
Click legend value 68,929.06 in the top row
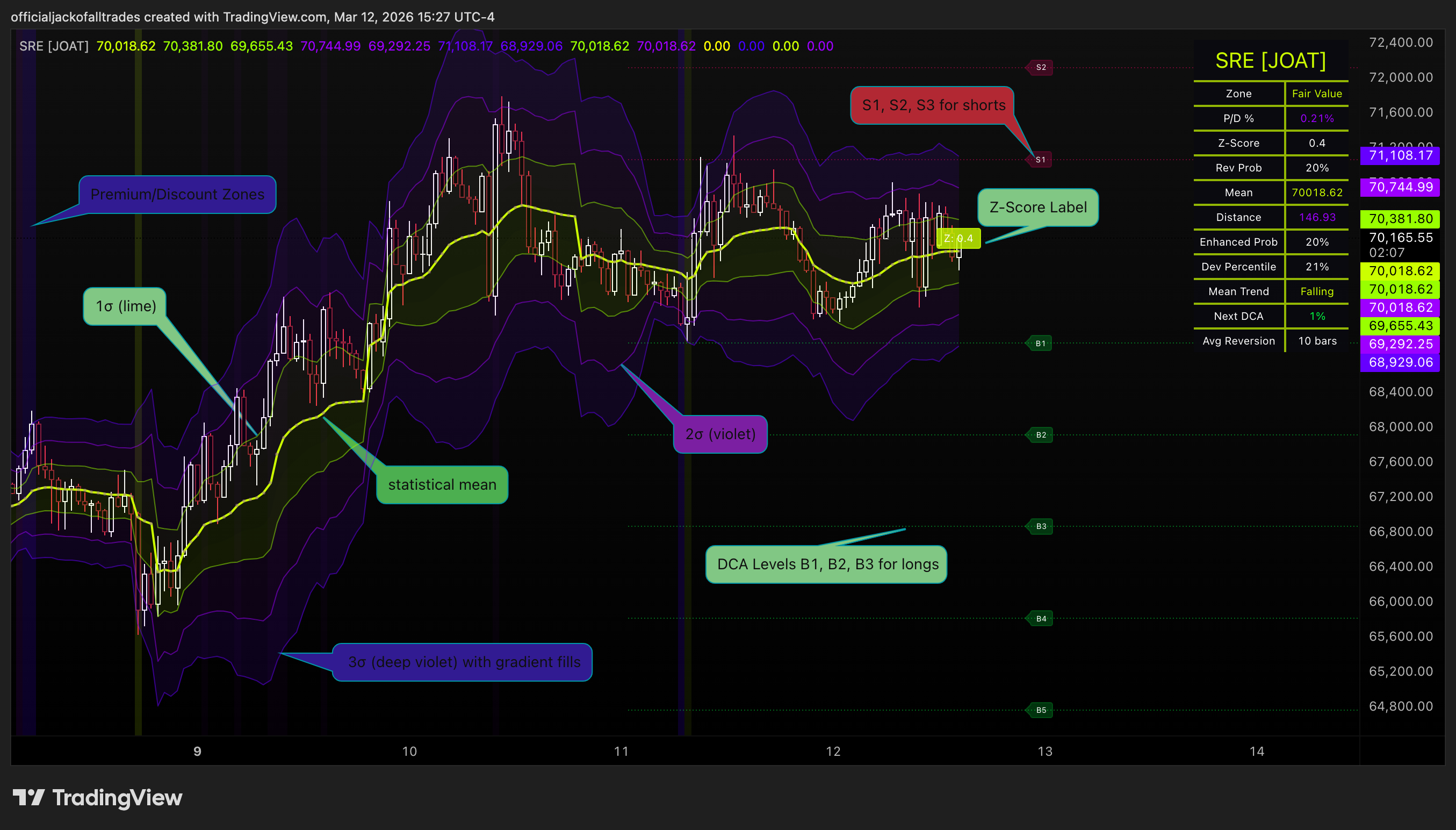(x=531, y=46)
